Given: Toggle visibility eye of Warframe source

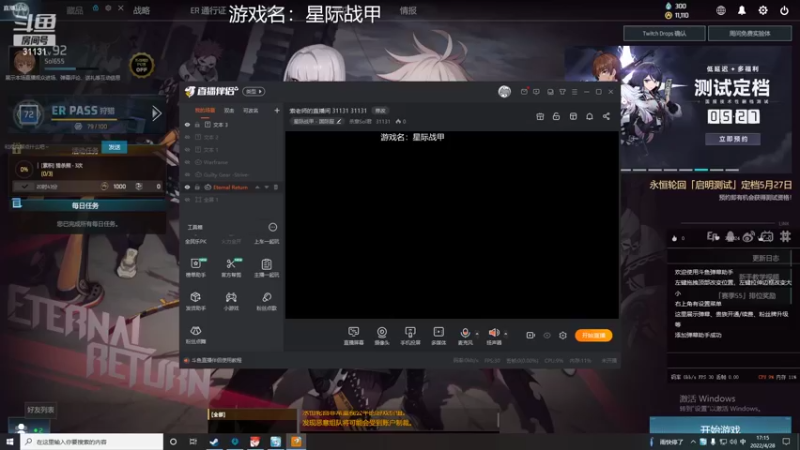Looking at the screenshot, I should (187, 162).
